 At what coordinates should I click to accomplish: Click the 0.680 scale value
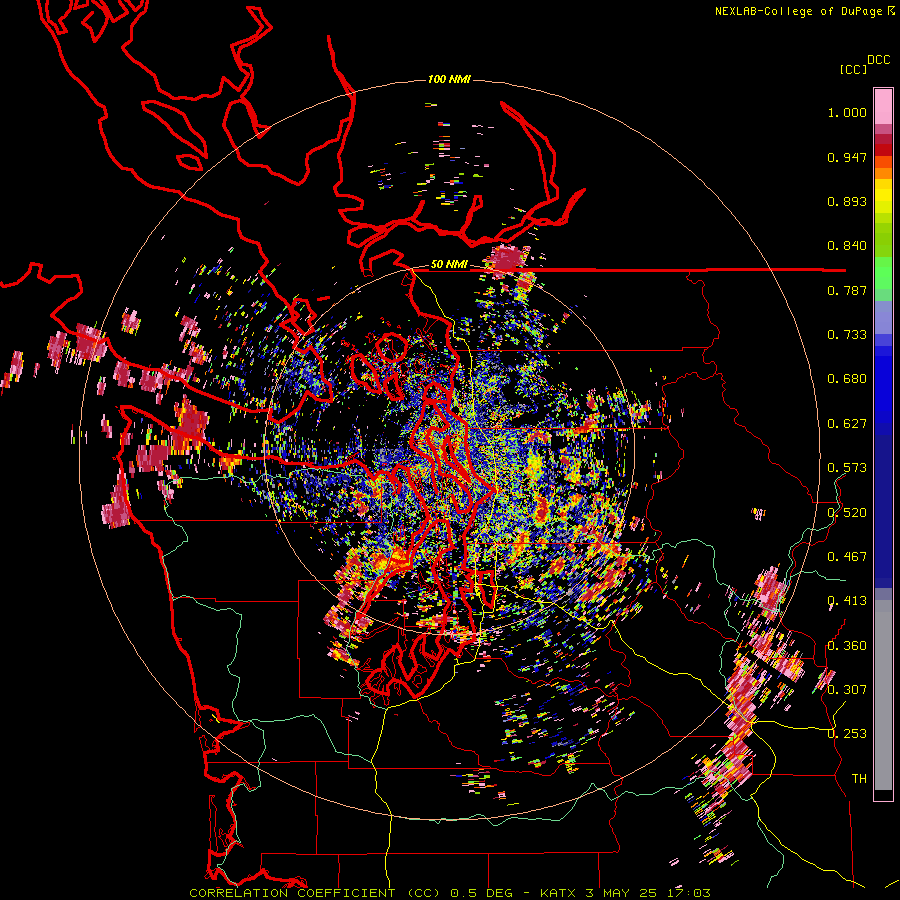click(847, 379)
